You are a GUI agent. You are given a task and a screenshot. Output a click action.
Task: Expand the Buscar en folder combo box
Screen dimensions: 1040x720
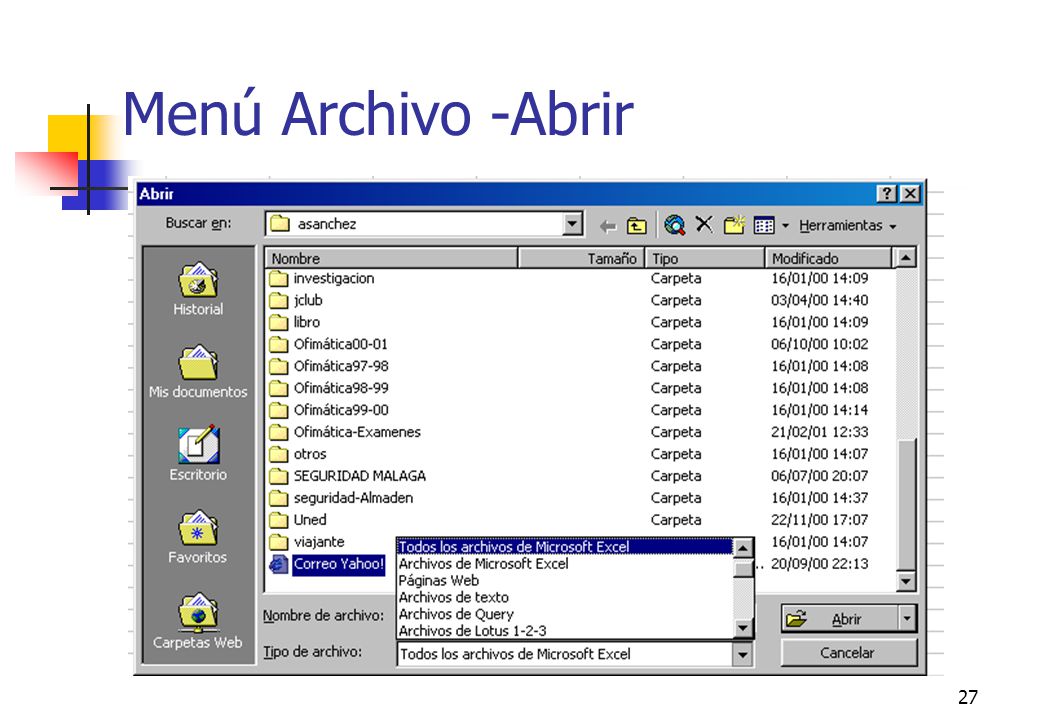(572, 224)
